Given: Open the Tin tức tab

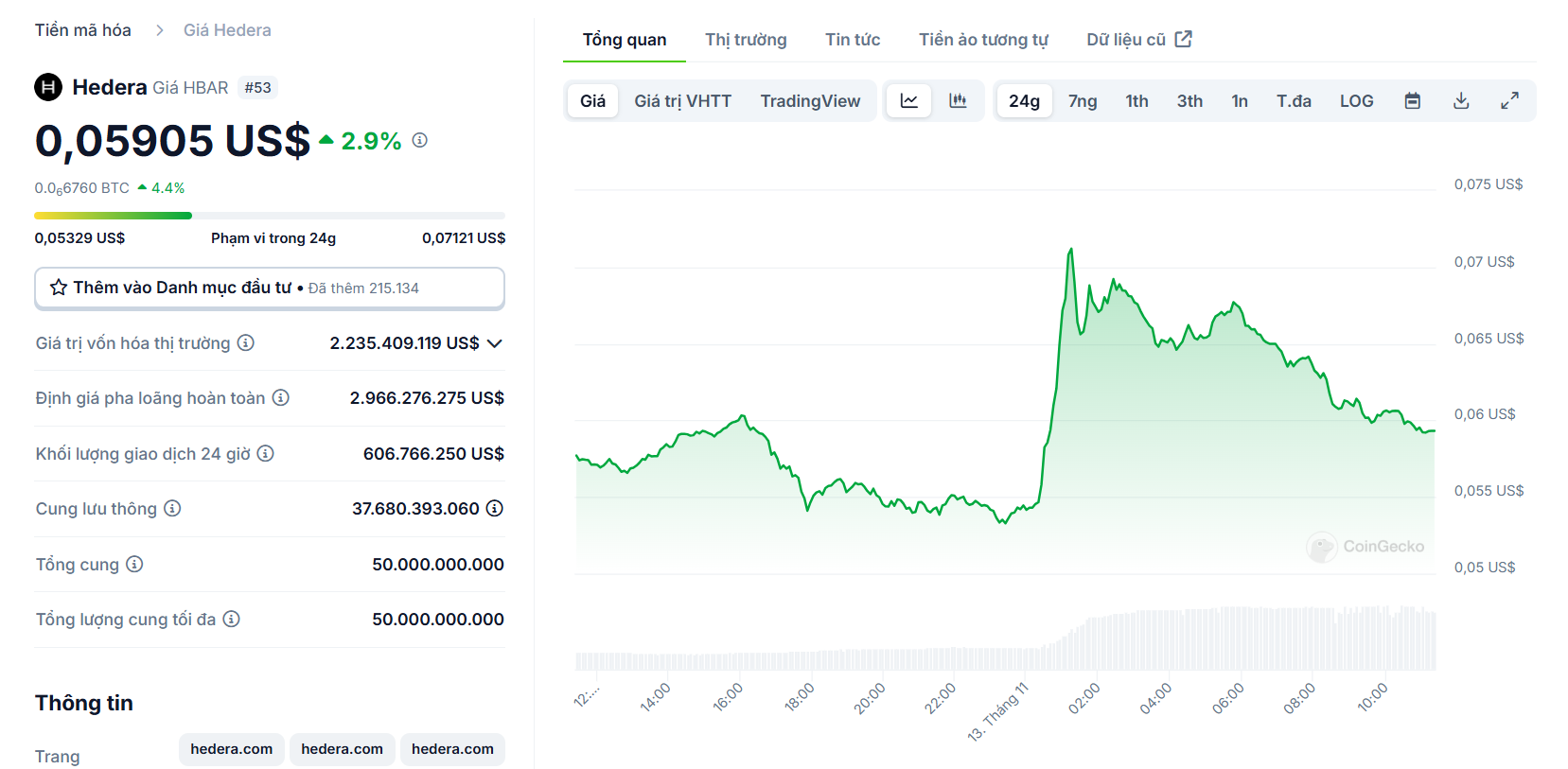Looking at the screenshot, I should (853, 40).
